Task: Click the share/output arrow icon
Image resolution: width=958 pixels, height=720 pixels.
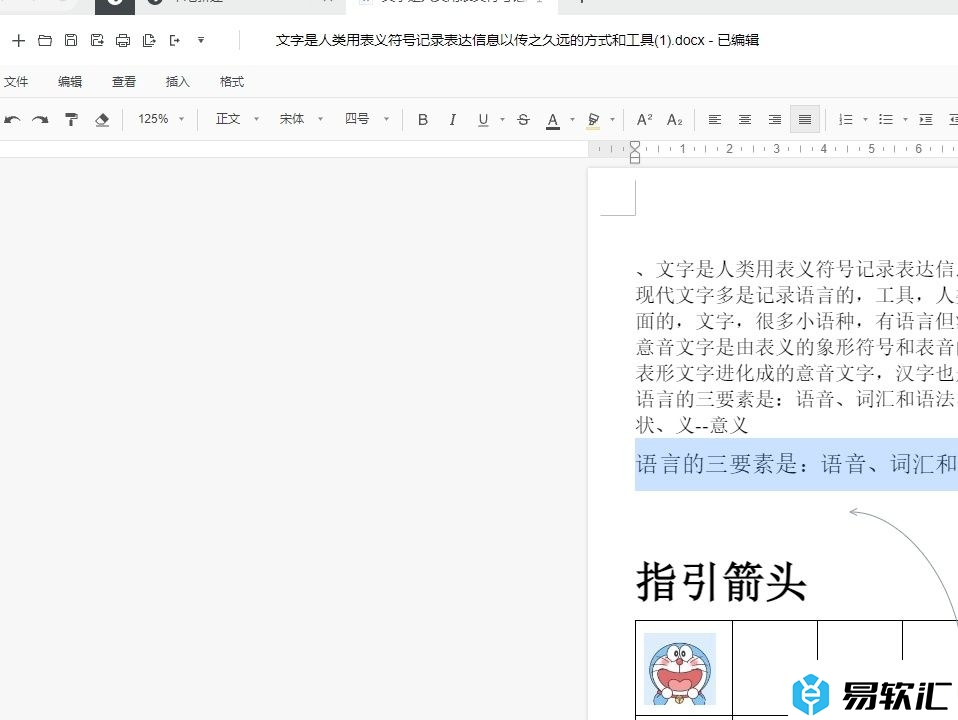Action: coord(175,40)
